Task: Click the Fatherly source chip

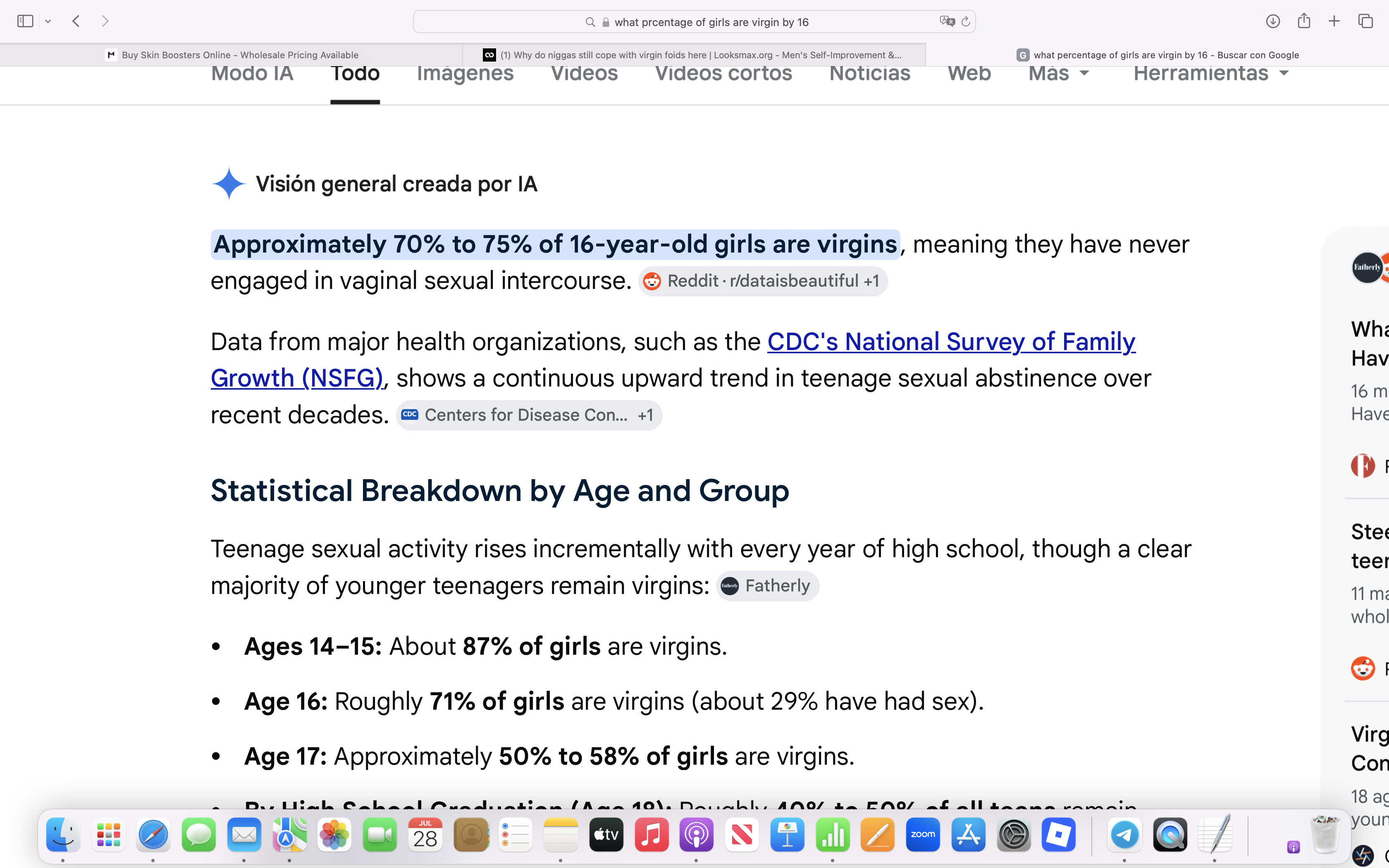Action: point(767,586)
